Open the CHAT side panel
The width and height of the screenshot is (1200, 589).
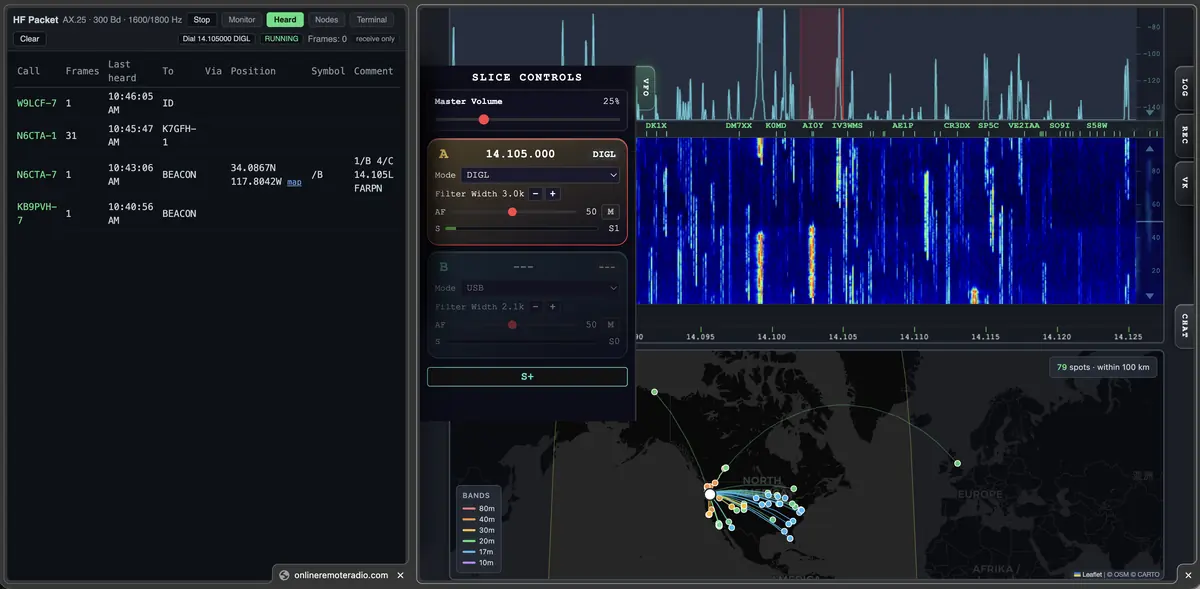click(1185, 326)
